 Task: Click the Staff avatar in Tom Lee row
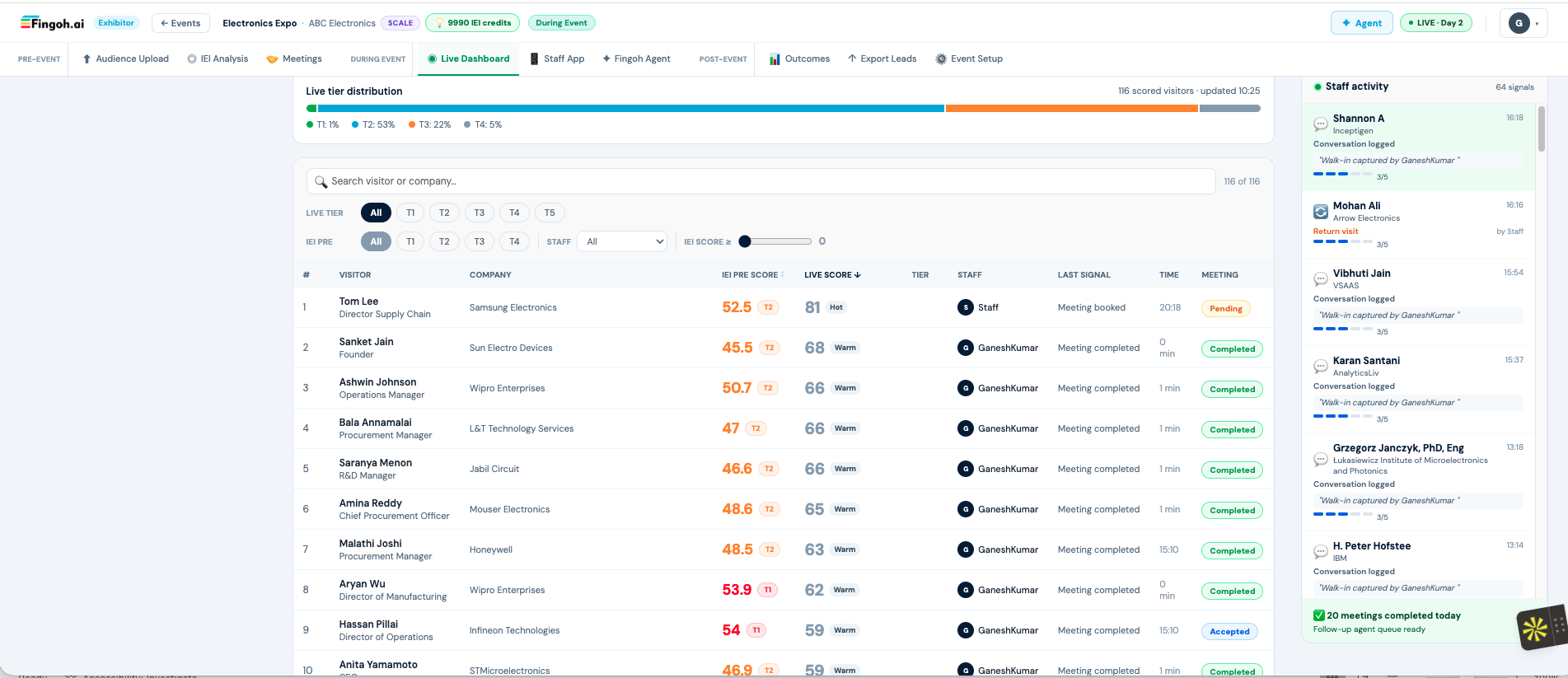[x=966, y=307]
